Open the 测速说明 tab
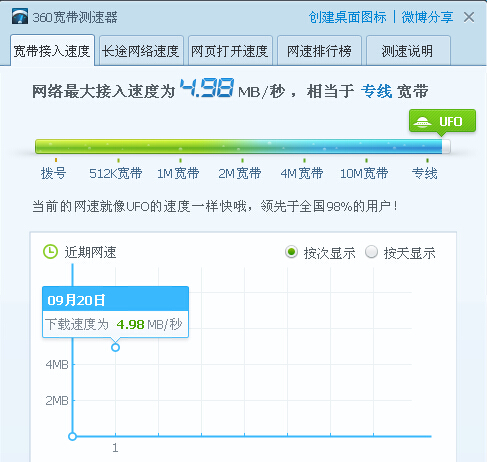Image resolution: width=487 pixels, height=462 pixels. tap(408, 51)
